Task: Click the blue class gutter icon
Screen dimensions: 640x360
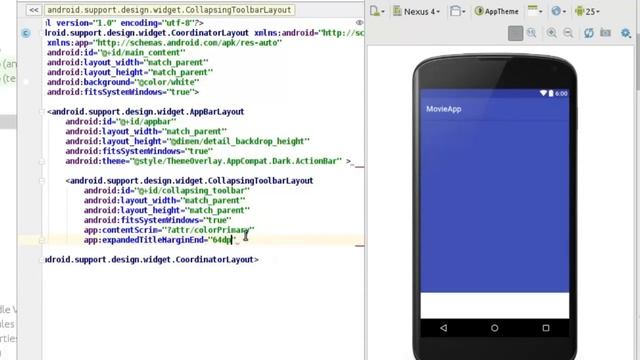Action: point(26,33)
